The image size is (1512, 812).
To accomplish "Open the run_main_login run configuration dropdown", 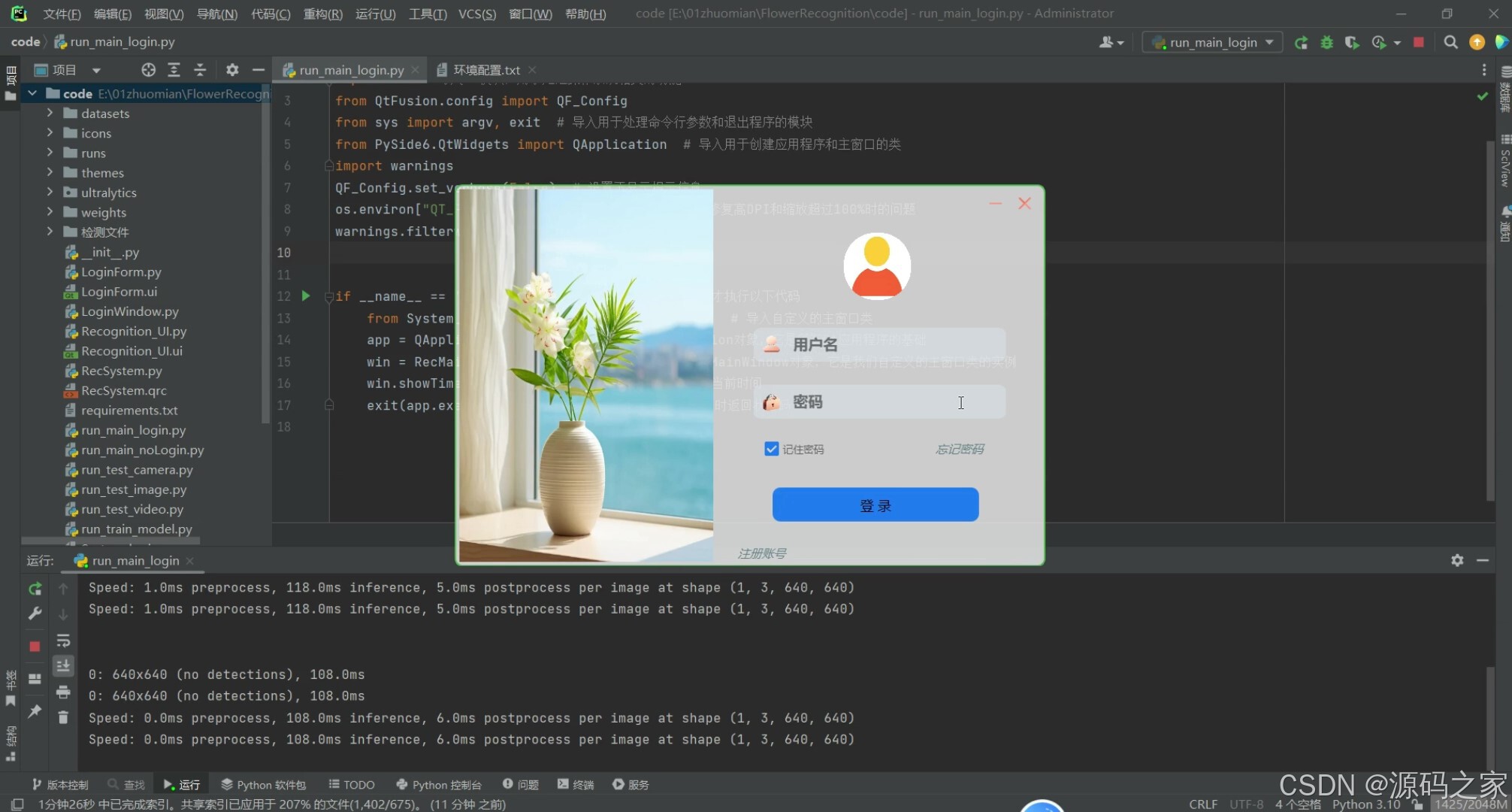I will pos(1213,42).
